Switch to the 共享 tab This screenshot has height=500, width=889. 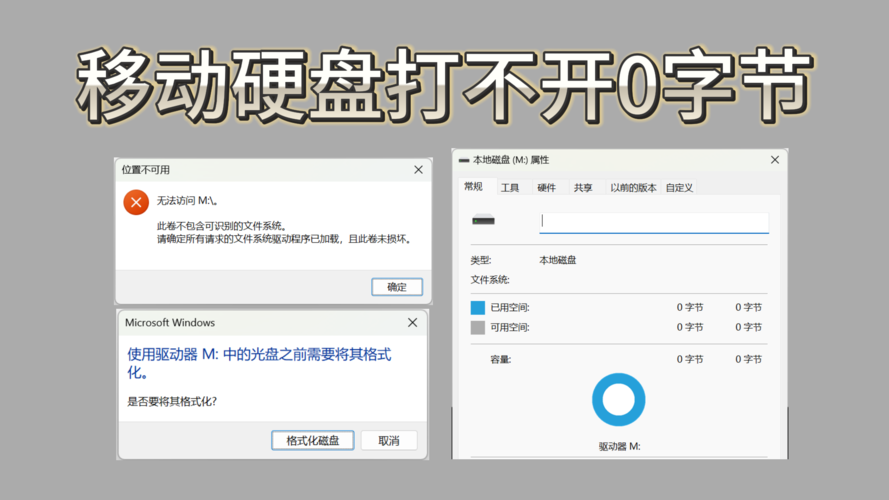pyautogui.click(x=583, y=188)
